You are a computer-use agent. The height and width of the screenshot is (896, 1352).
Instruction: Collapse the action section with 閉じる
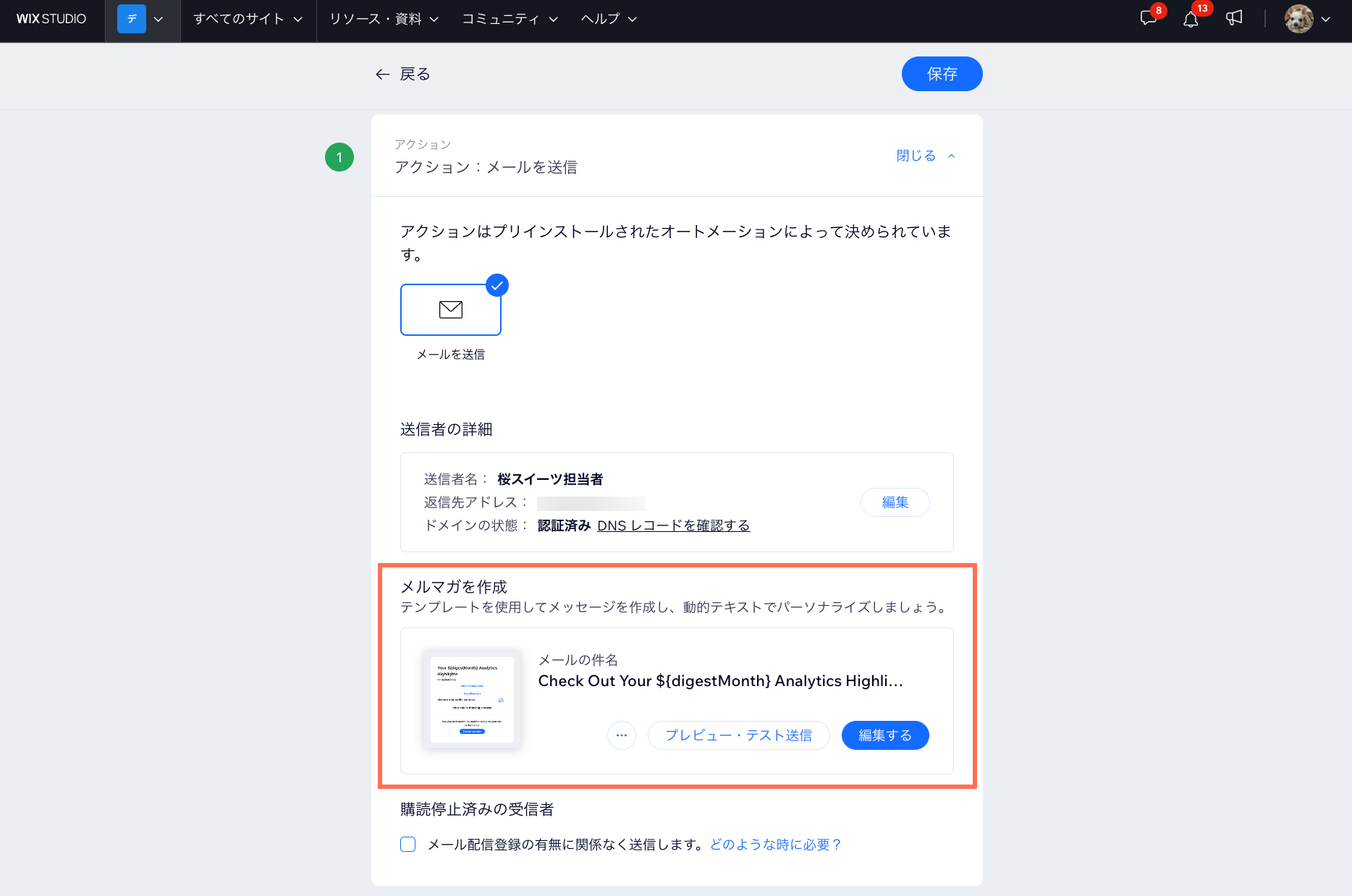coord(926,156)
